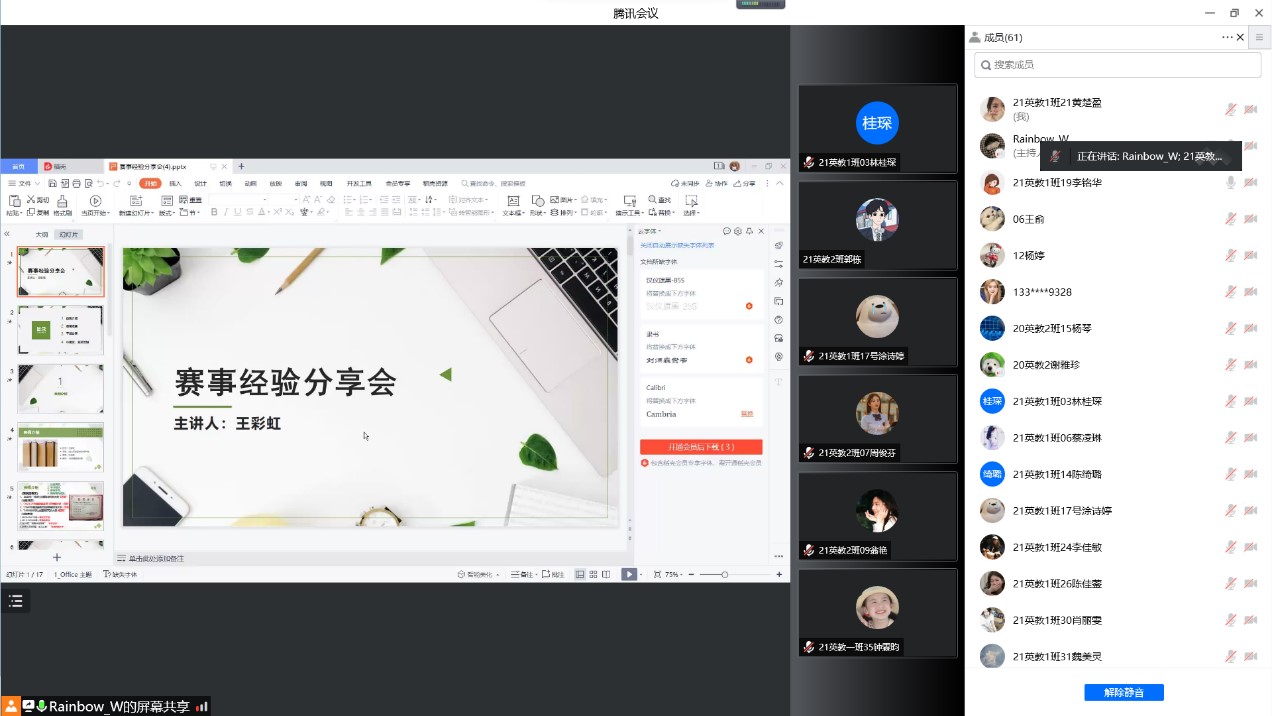The image size is (1272, 716).
Task: Select the second slide thumbnail
Action: click(61, 330)
